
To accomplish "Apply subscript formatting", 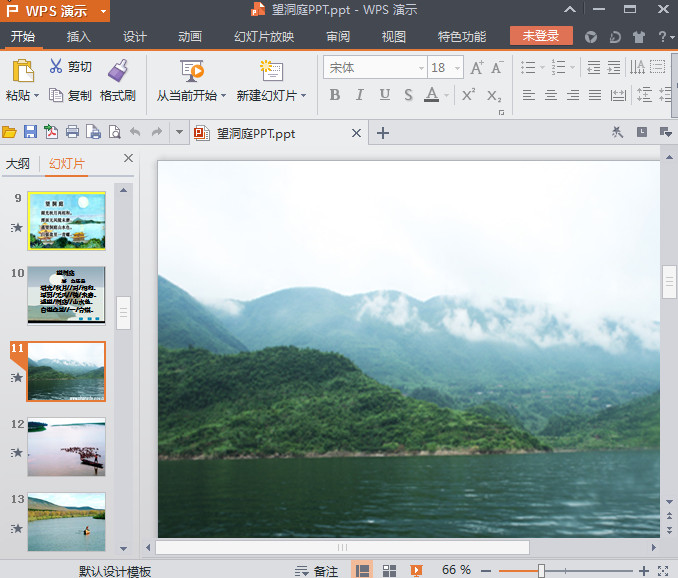I will tap(494, 96).
